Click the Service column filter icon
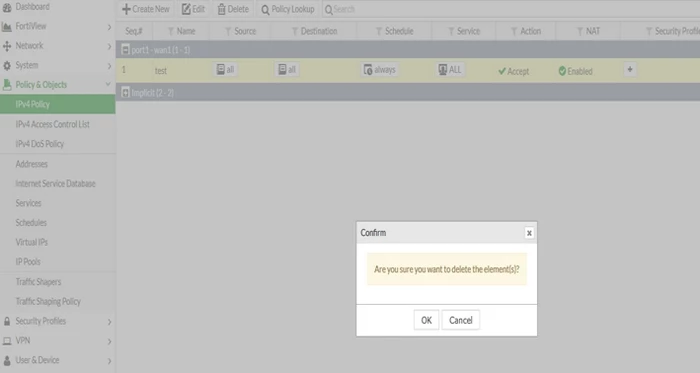The height and width of the screenshot is (373, 700). coord(451,31)
